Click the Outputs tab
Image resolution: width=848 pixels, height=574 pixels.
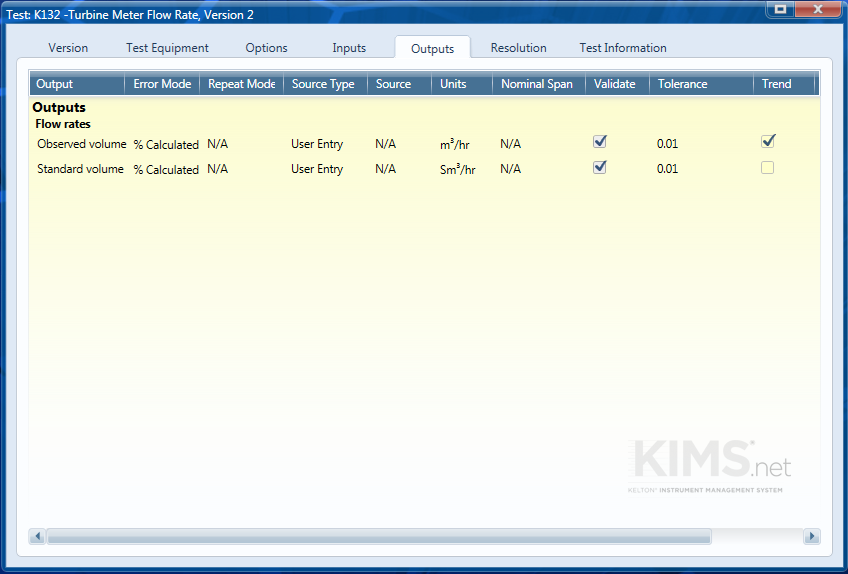433,48
